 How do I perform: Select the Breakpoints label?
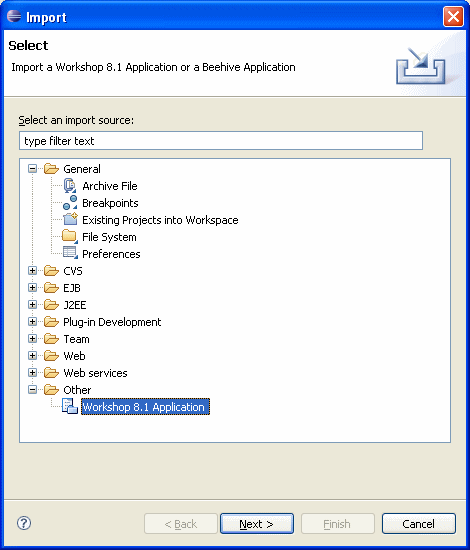point(110,203)
